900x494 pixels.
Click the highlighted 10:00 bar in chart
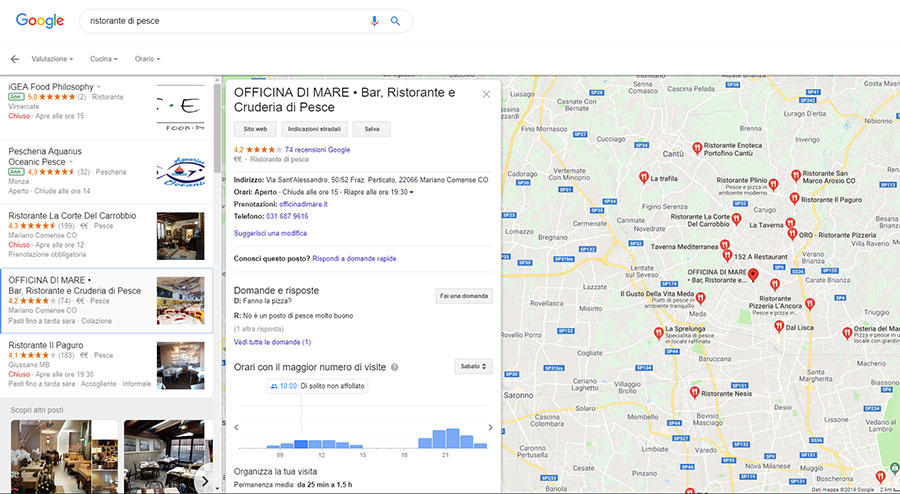click(301, 444)
